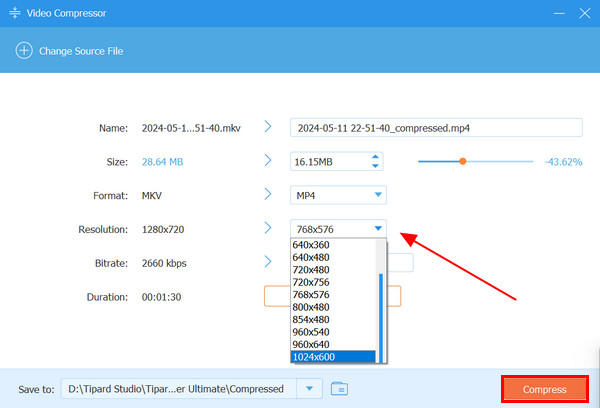The width and height of the screenshot is (600, 408).
Task: Click the arrow icon next to Size
Action: (x=268, y=160)
